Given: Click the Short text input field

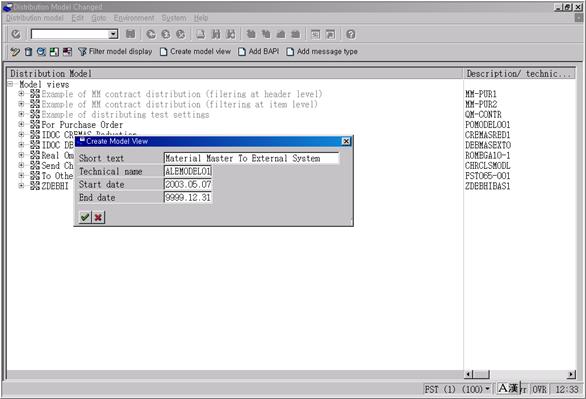Looking at the screenshot, I should coord(252,158).
